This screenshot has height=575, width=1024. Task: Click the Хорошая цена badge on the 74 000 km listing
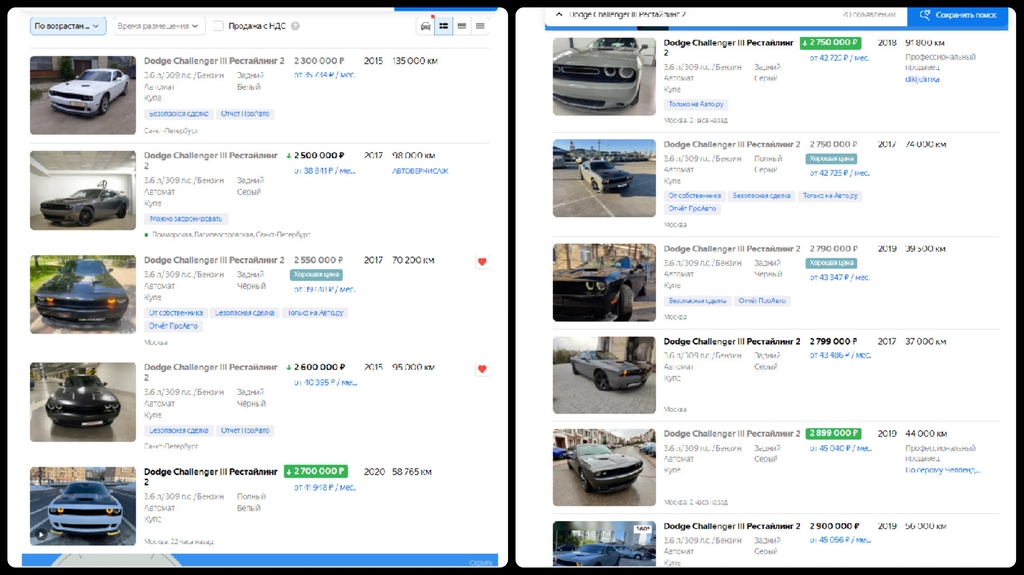(831, 159)
